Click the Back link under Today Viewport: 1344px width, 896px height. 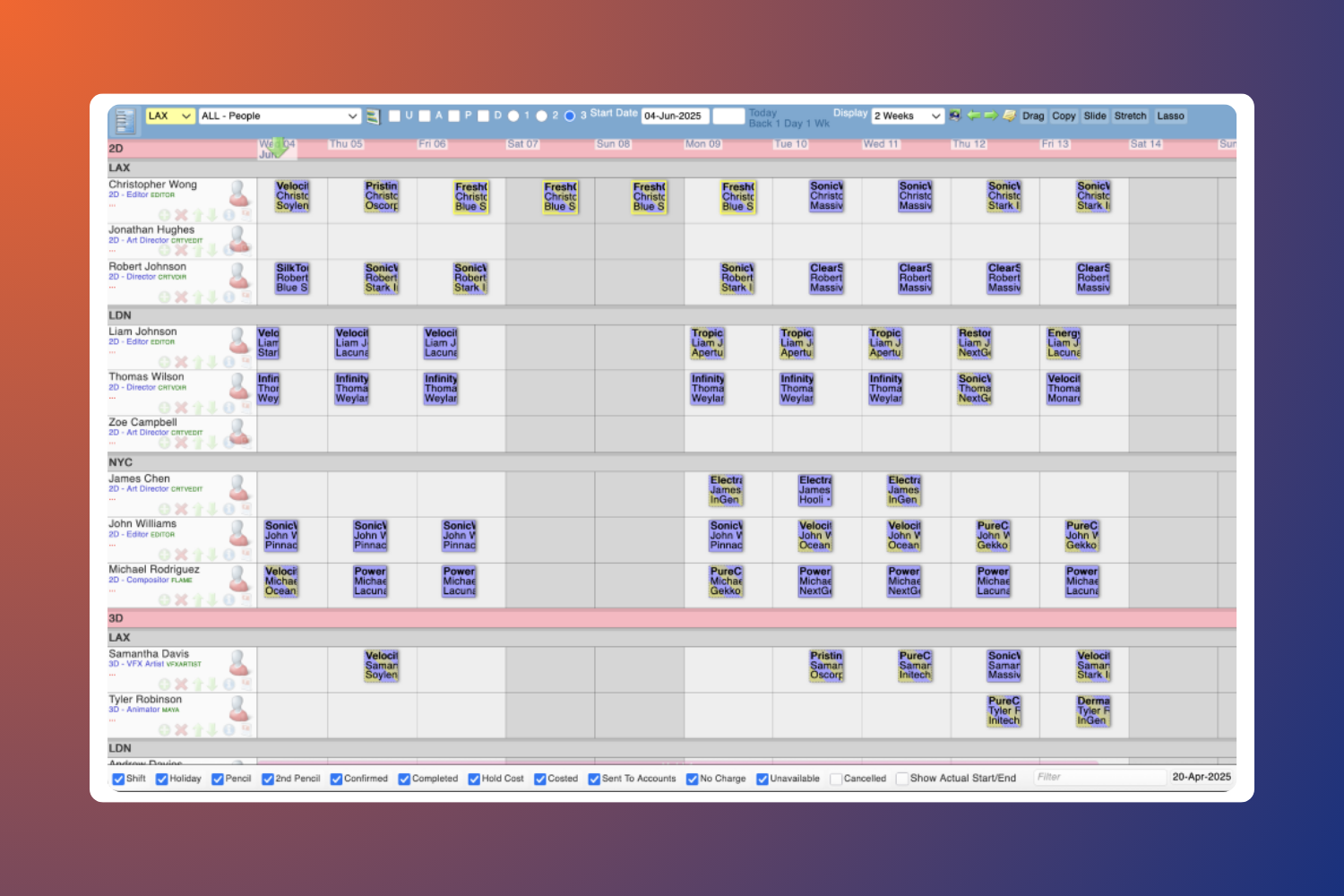[760, 124]
